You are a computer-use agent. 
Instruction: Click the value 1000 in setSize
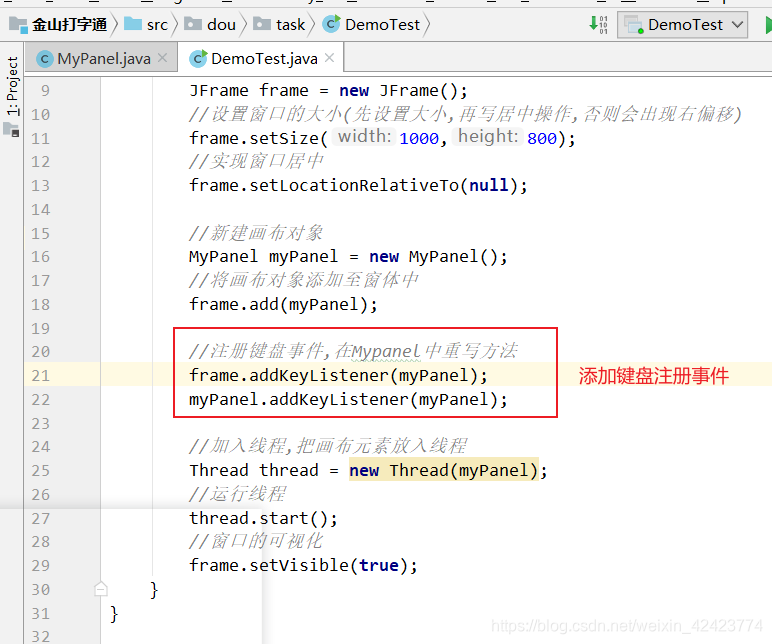419,138
